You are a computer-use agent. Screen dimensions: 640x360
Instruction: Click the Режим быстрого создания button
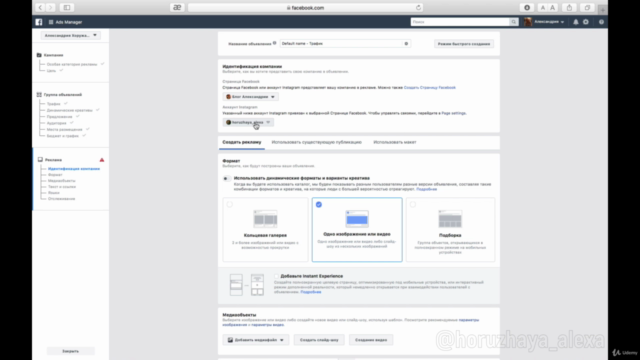pyautogui.click(x=464, y=44)
